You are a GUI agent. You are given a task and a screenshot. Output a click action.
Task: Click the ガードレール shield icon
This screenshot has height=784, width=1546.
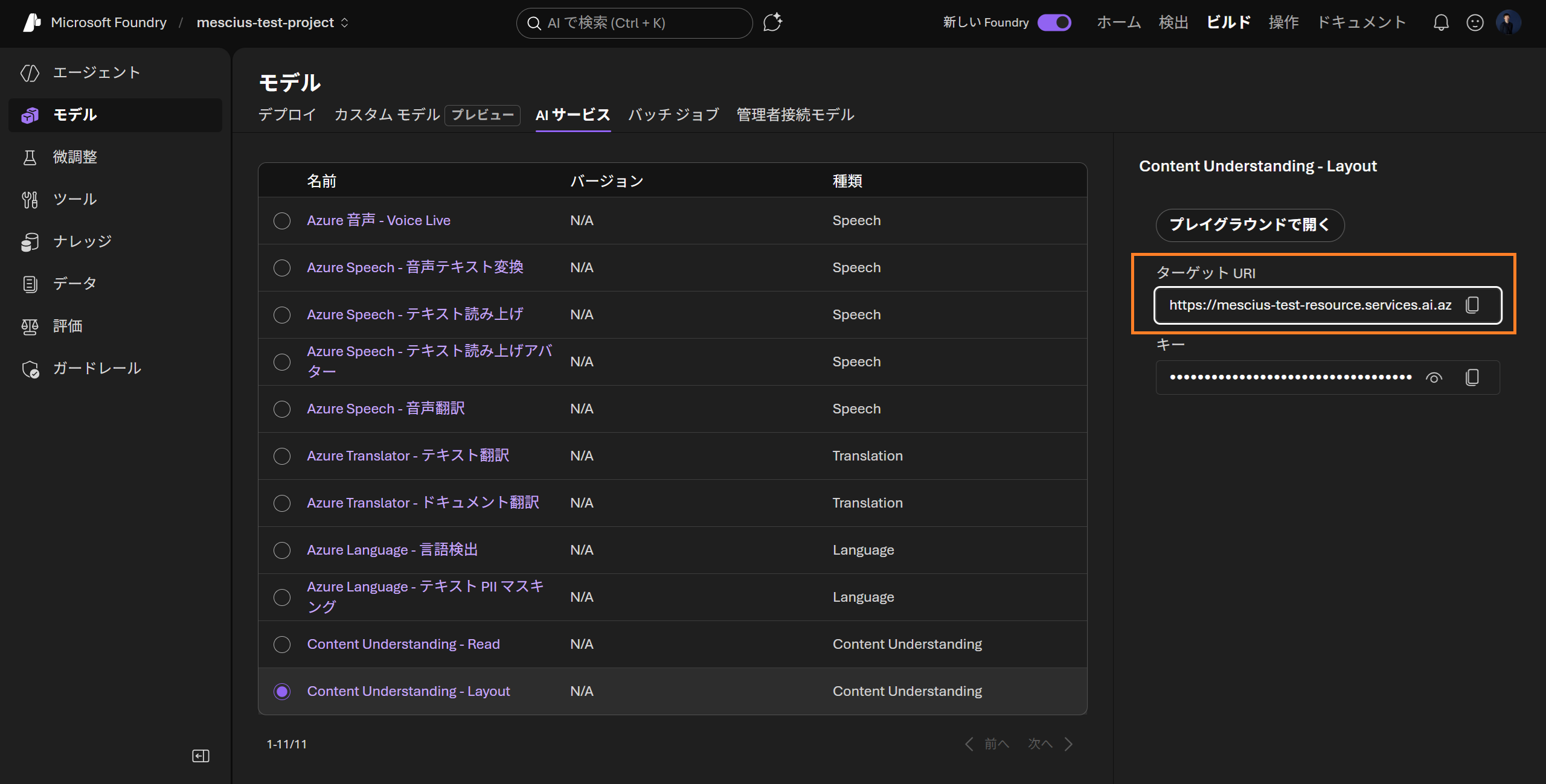coord(30,369)
